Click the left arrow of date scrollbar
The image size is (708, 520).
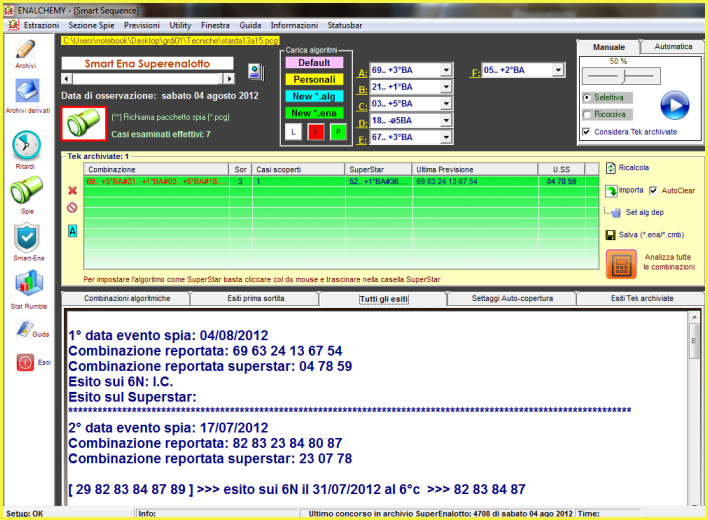click(x=66, y=79)
